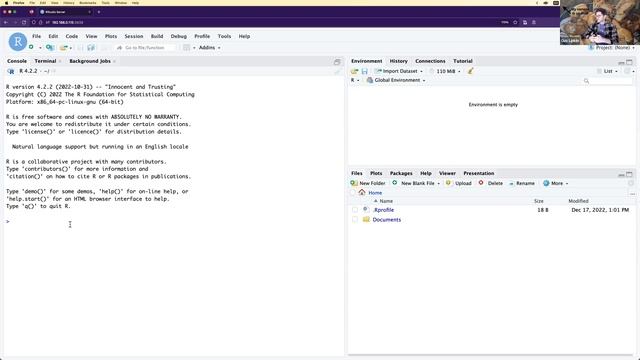Image resolution: width=640 pixels, height=360 pixels.
Task: Open the Import Dataset dropdown
Action: coord(399,71)
